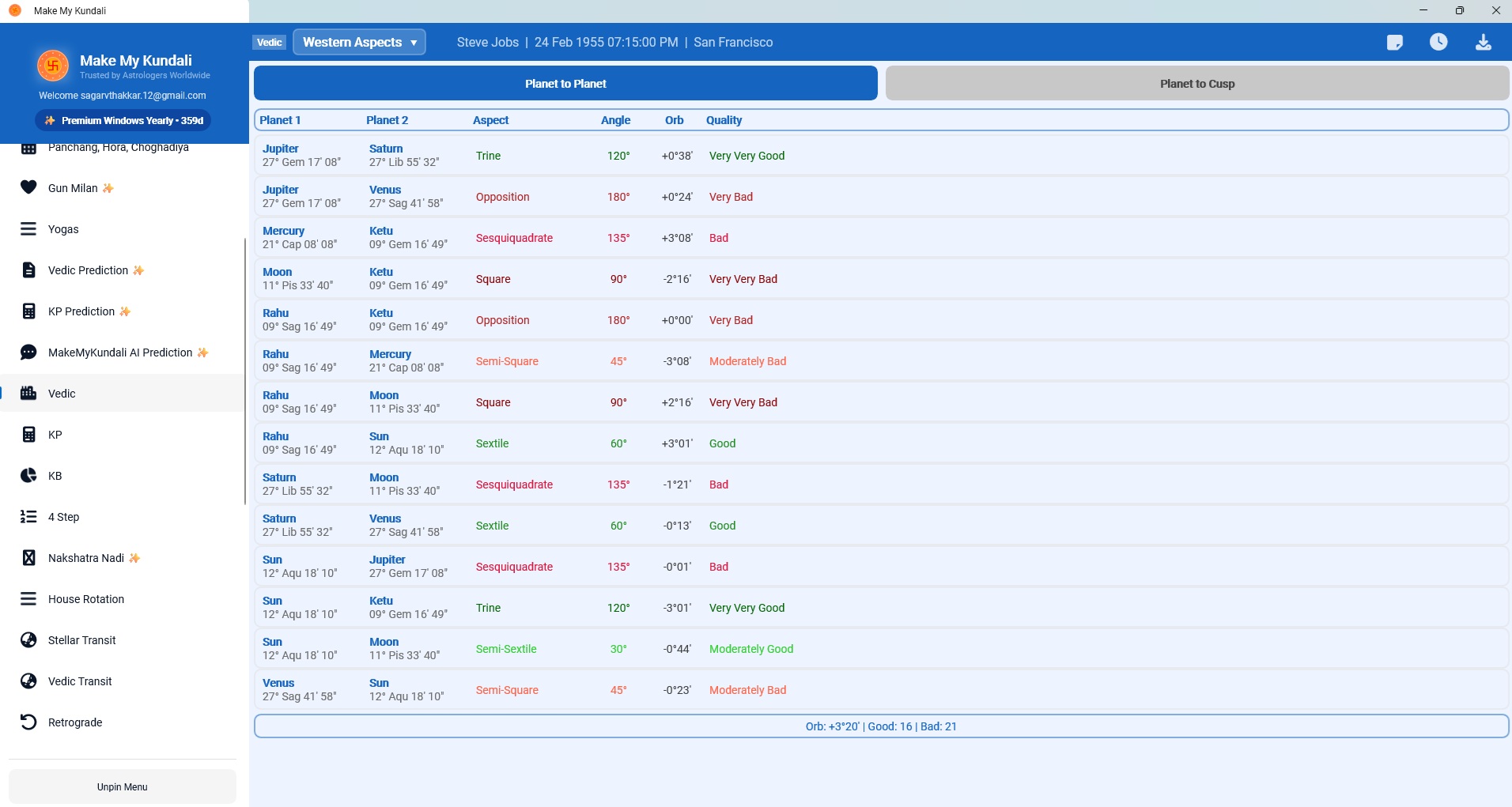Select the Jupiter Saturn Trine row
1512x807 pixels.
pyautogui.click(x=881, y=155)
